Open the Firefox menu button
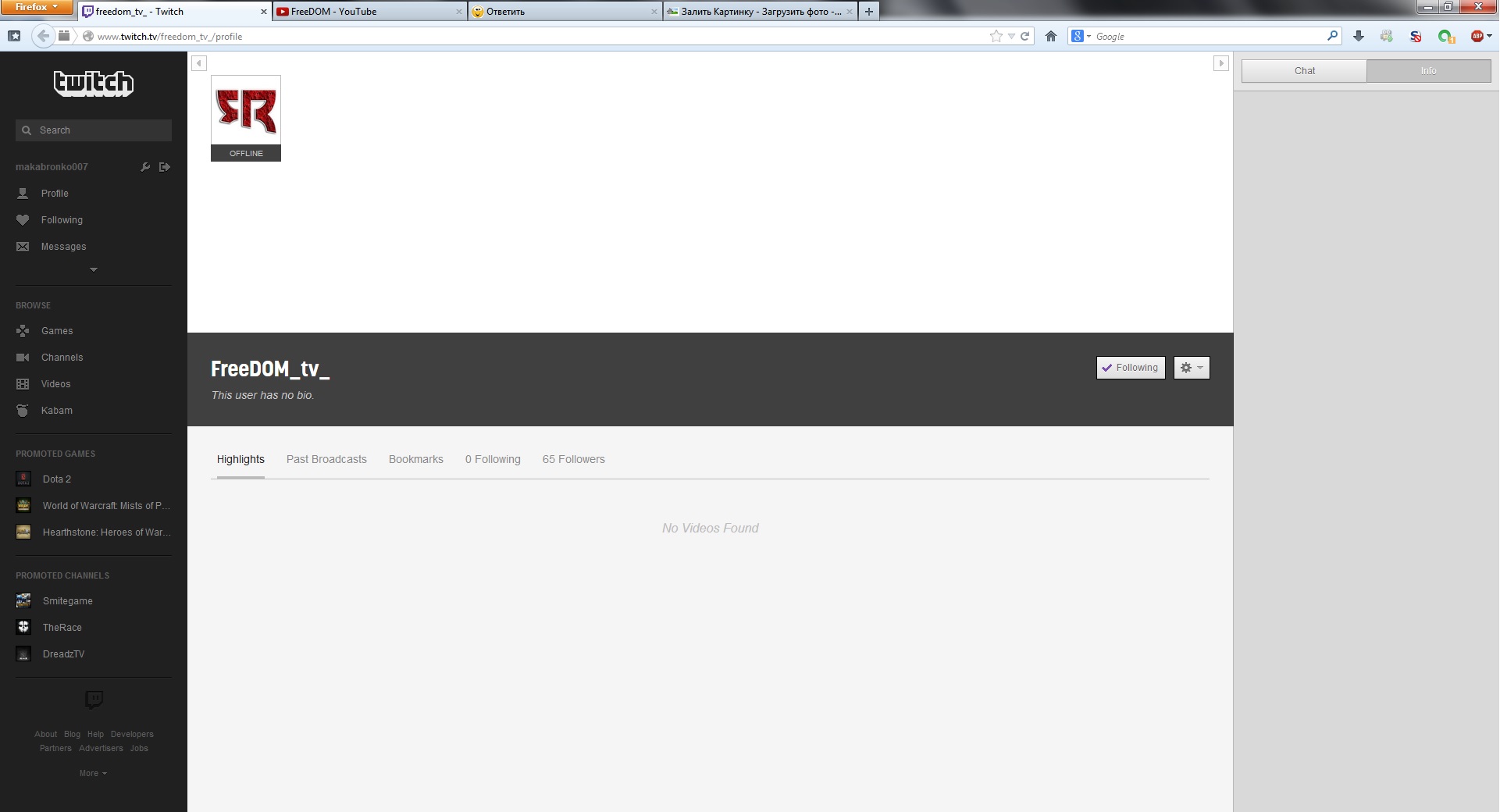This screenshot has width=1500, height=812. tap(37, 7)
